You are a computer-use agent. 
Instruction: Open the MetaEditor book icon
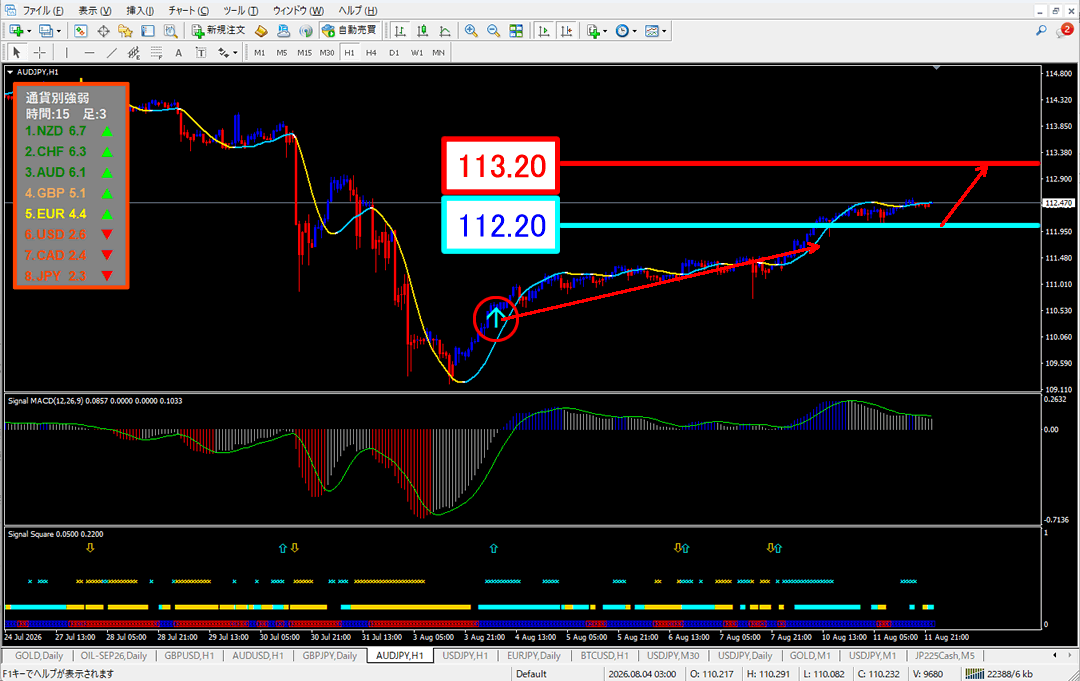(x=261, y=31)
